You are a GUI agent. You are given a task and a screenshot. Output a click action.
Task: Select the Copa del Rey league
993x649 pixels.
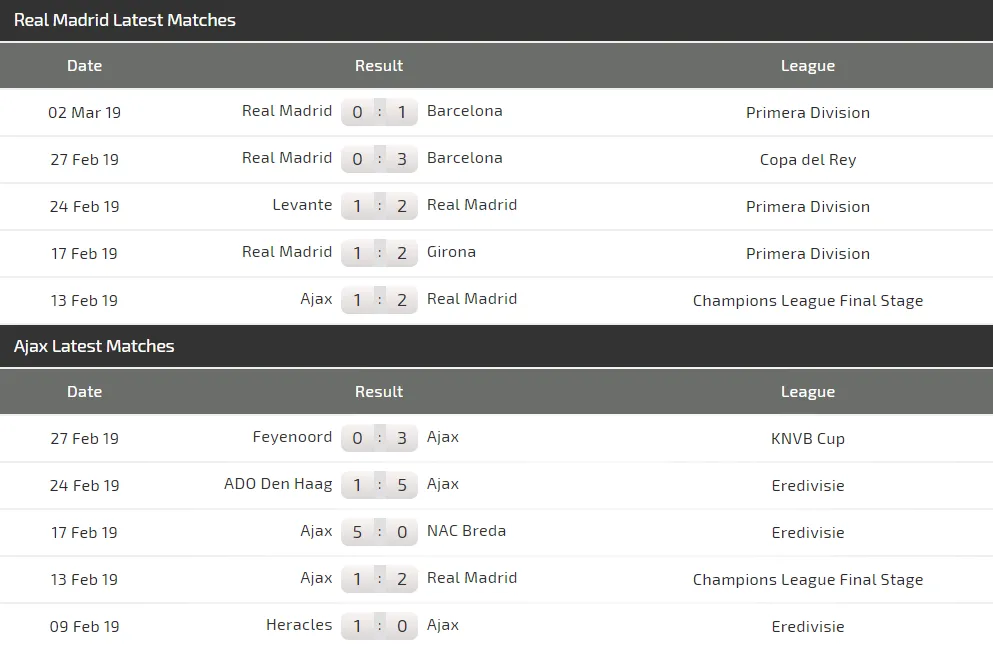click(x=807, y=159)
